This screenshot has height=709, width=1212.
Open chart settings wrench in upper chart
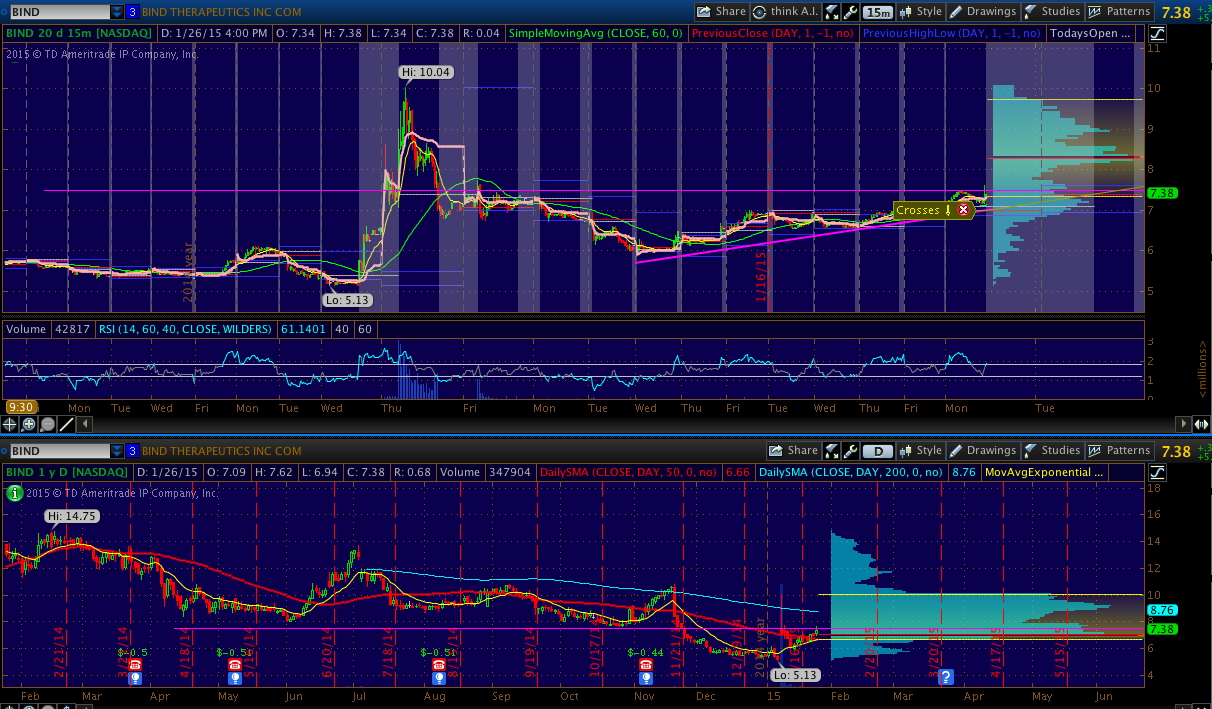850,12
